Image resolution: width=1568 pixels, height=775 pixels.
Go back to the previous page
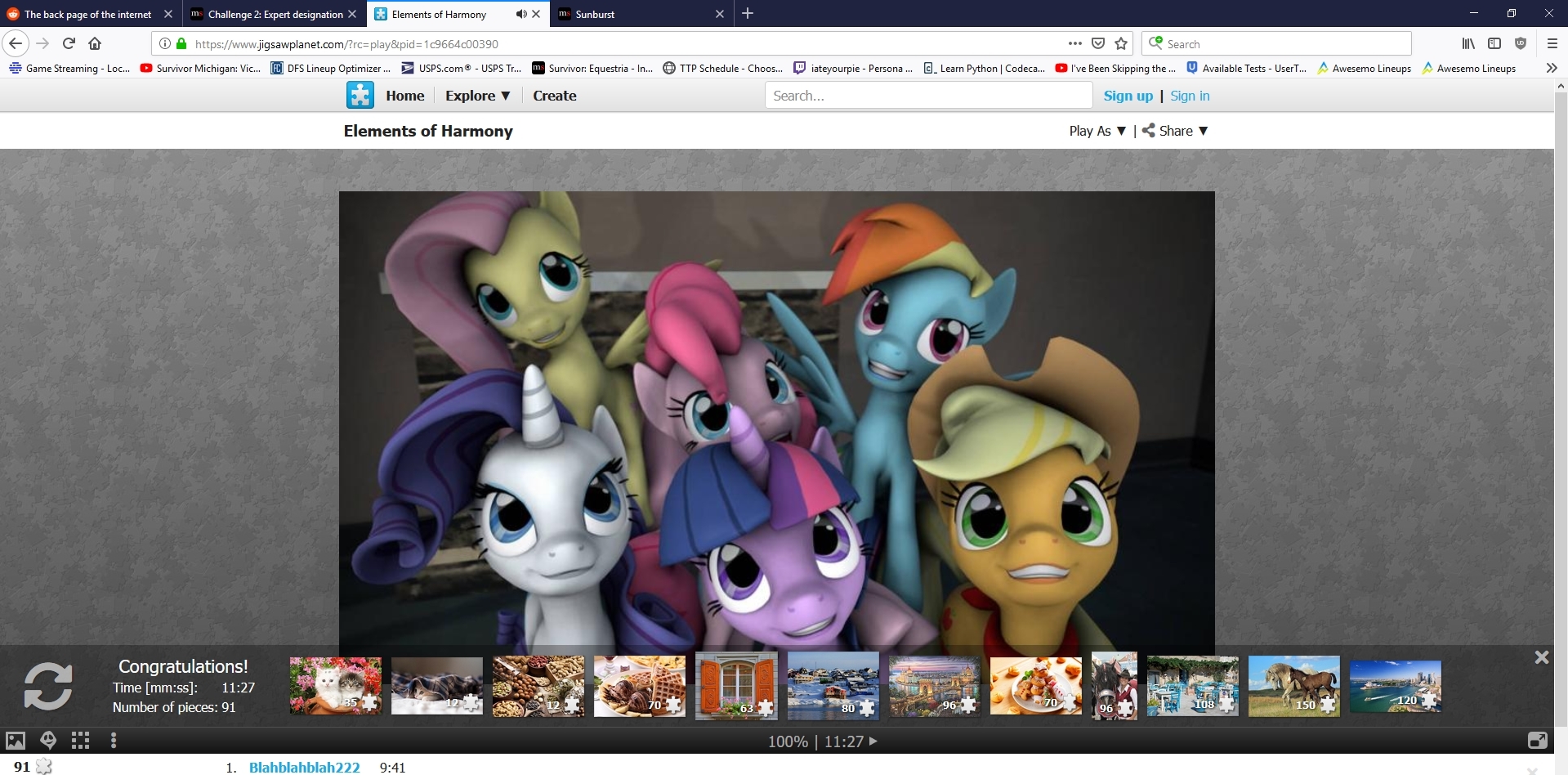point(16,43)
